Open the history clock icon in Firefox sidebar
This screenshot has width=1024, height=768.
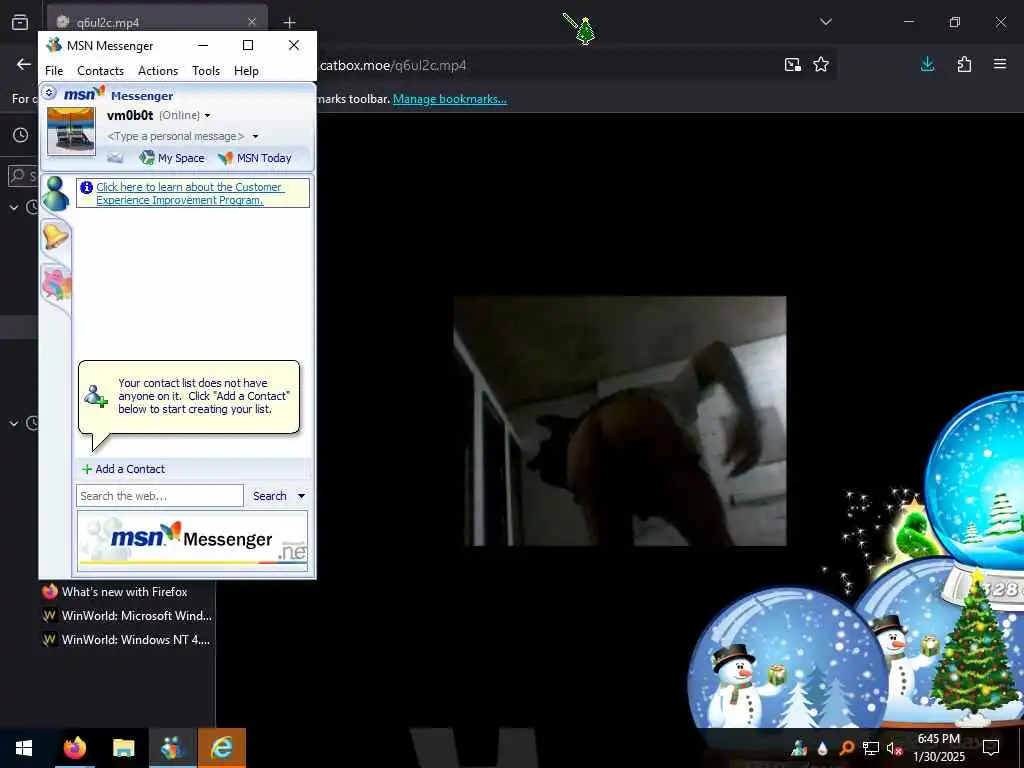point(21,135)
